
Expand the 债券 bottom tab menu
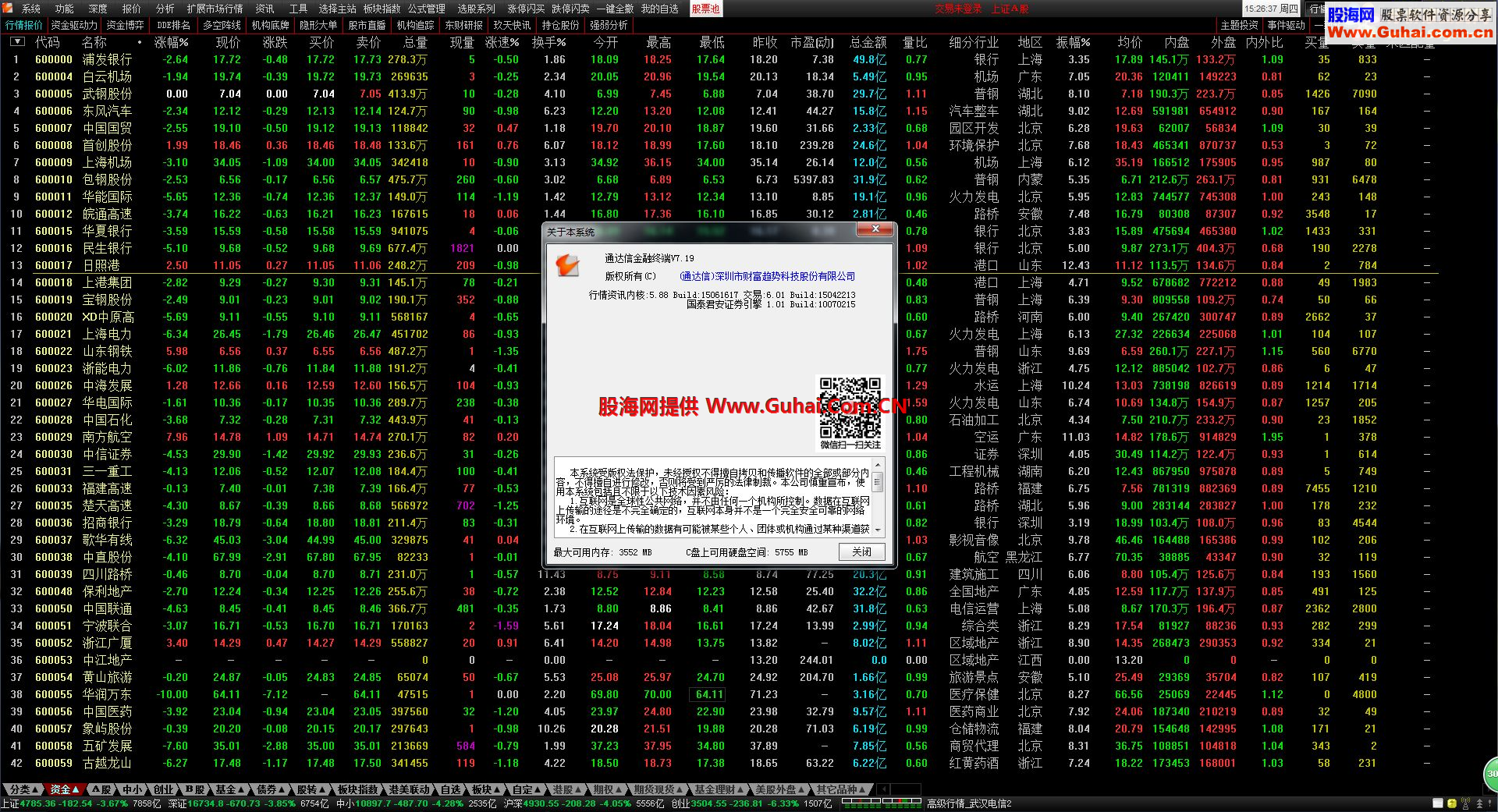pos(271,789)
